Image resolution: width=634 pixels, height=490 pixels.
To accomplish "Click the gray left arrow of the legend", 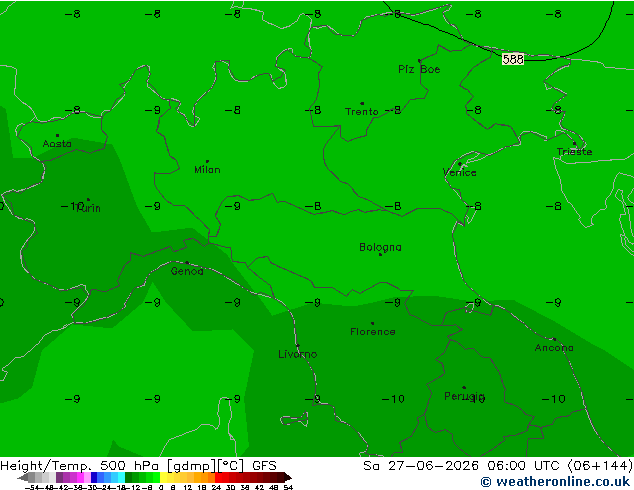I will click(23, 477).
